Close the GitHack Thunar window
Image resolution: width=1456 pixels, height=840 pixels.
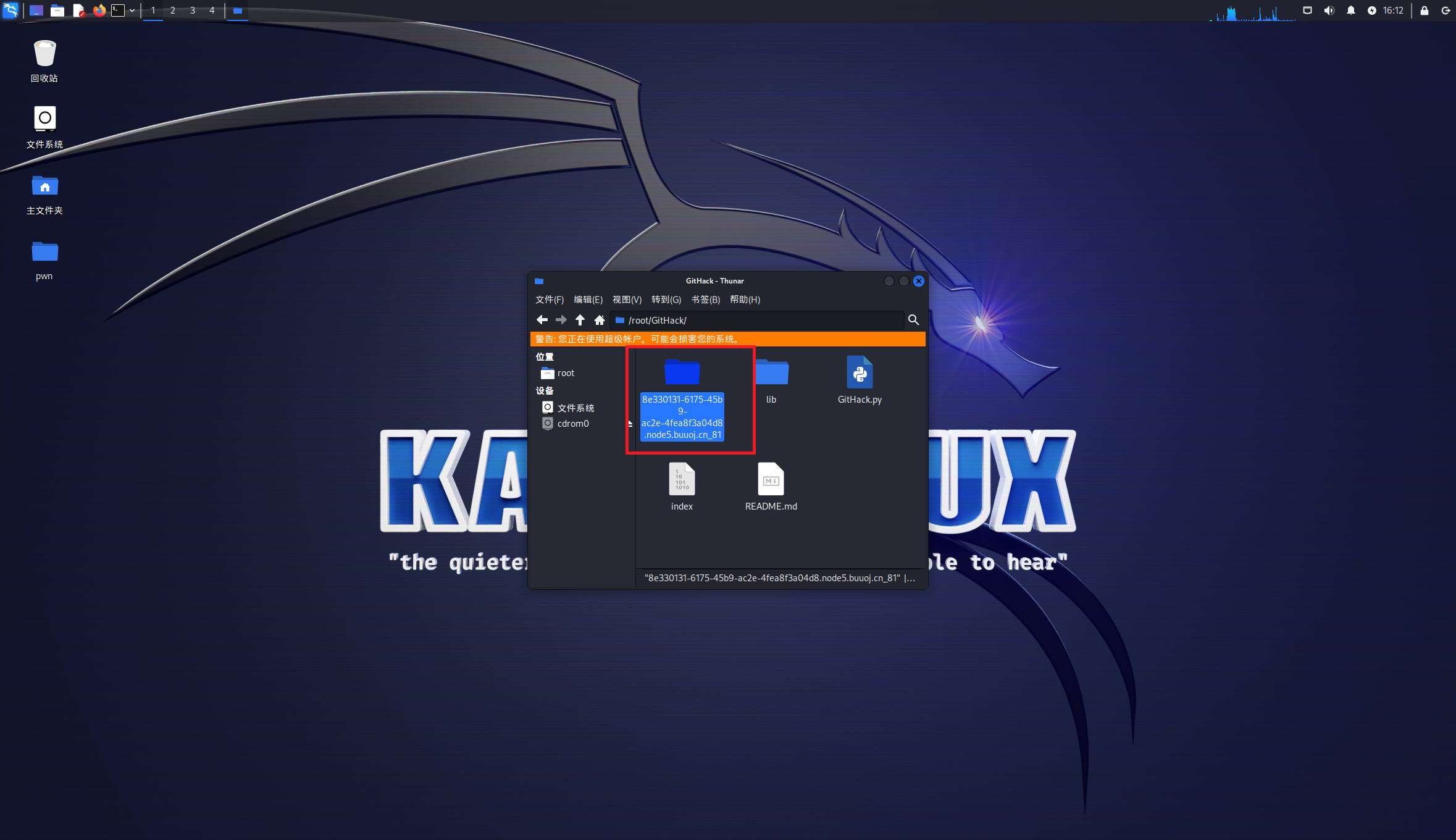click(919, 281)
